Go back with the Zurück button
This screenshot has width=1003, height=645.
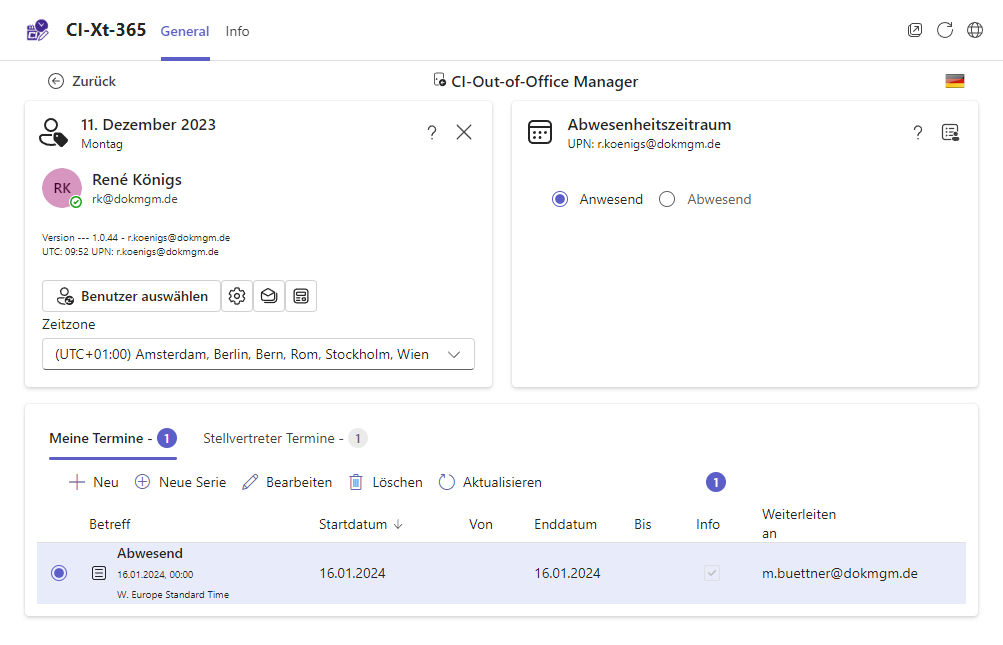click(82, 81)
